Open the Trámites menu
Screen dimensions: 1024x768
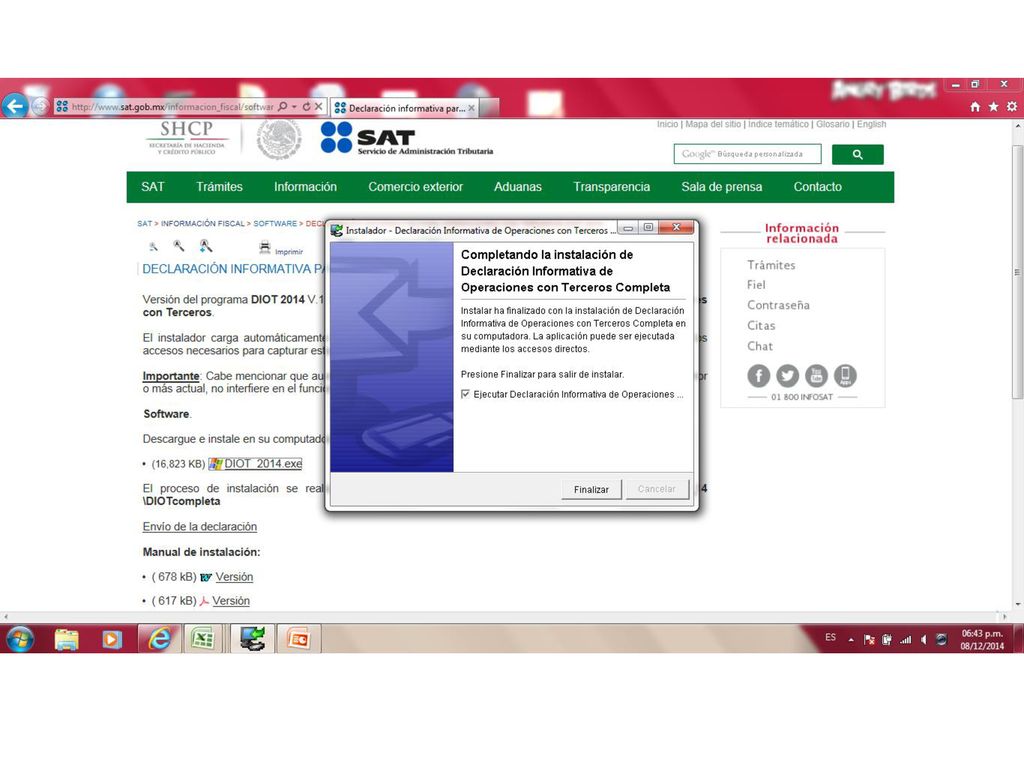click(219, 187)
